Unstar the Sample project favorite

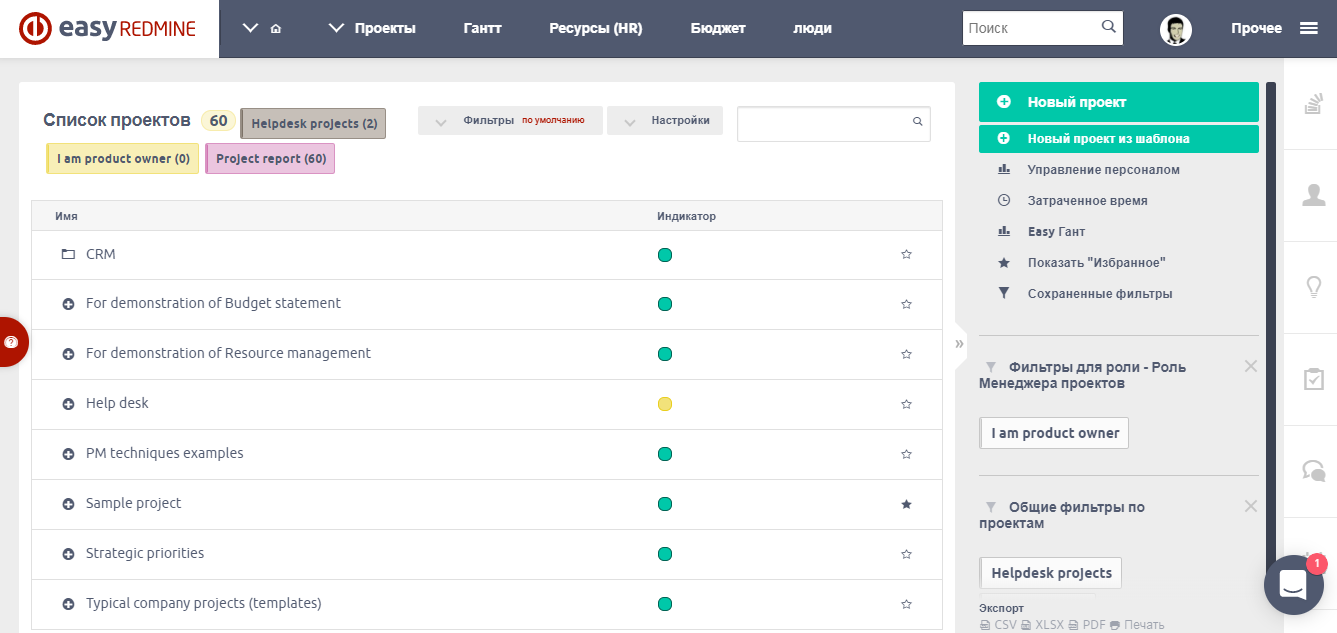coord(906,504)
